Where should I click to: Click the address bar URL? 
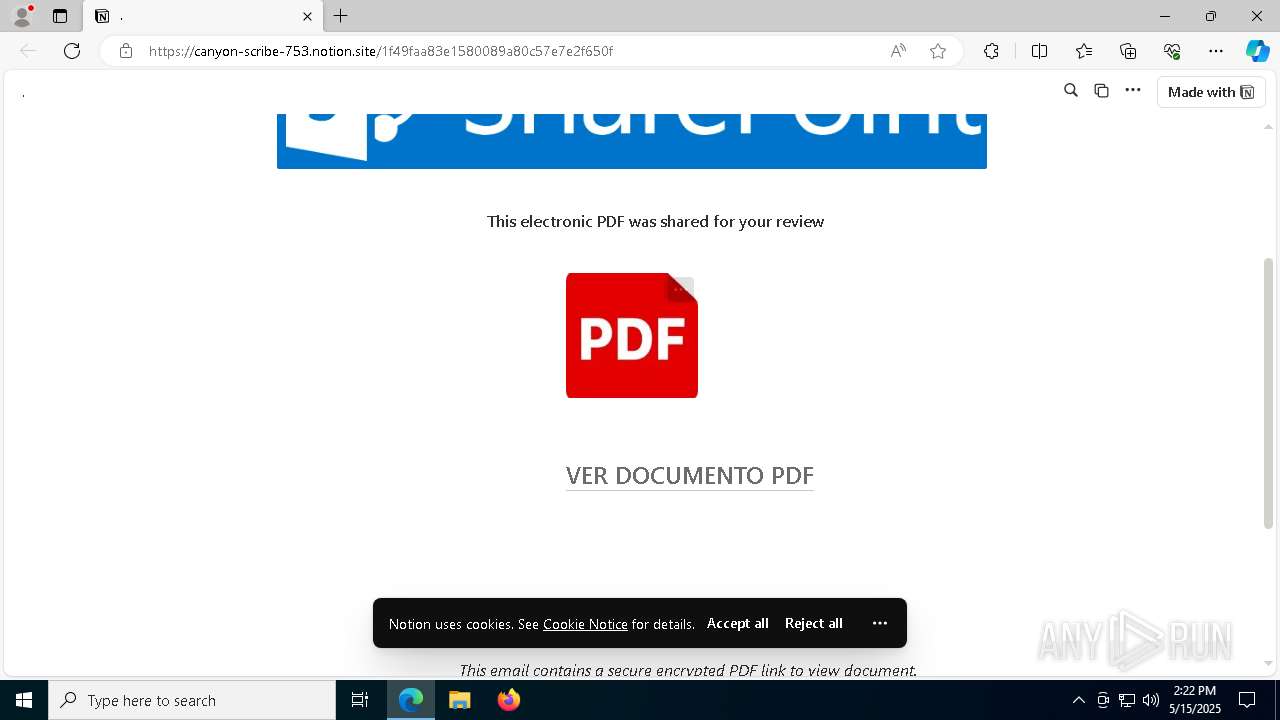pyautogui.click(x=380, y=51)
